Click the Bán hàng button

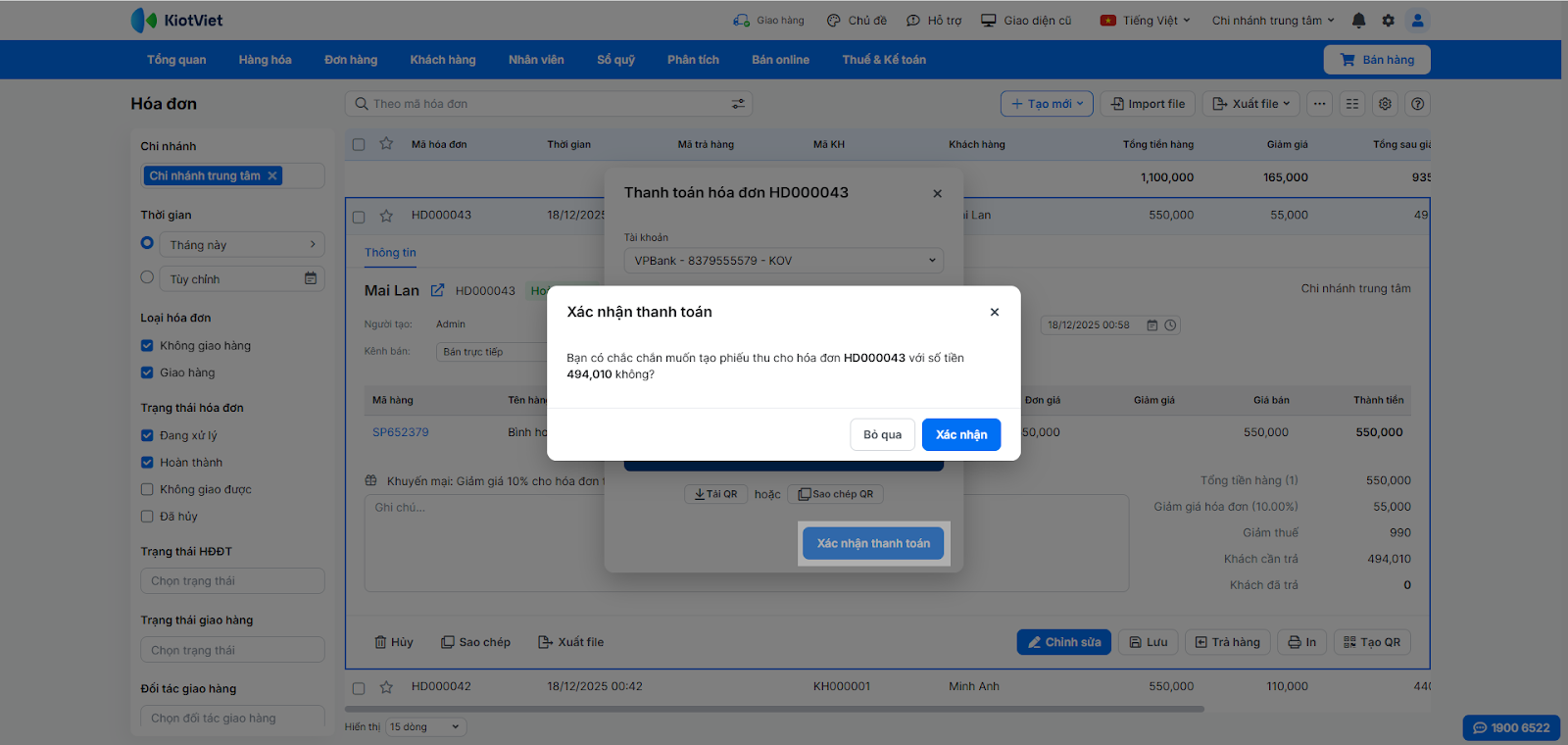click(x=1377, y=60)
